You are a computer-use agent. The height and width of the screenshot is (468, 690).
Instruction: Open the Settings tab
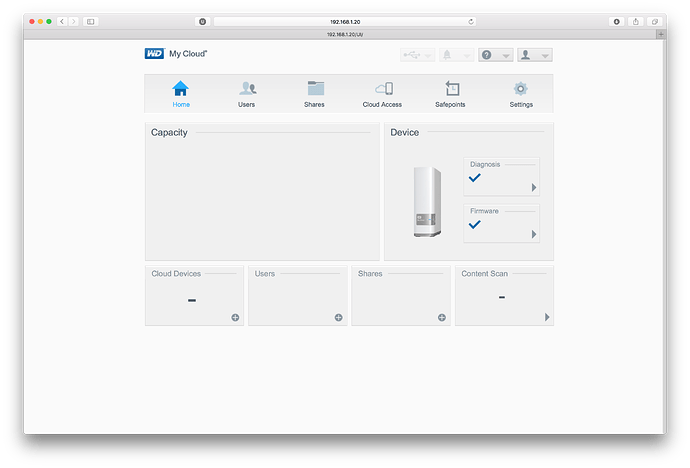click(x=521, y=94)
